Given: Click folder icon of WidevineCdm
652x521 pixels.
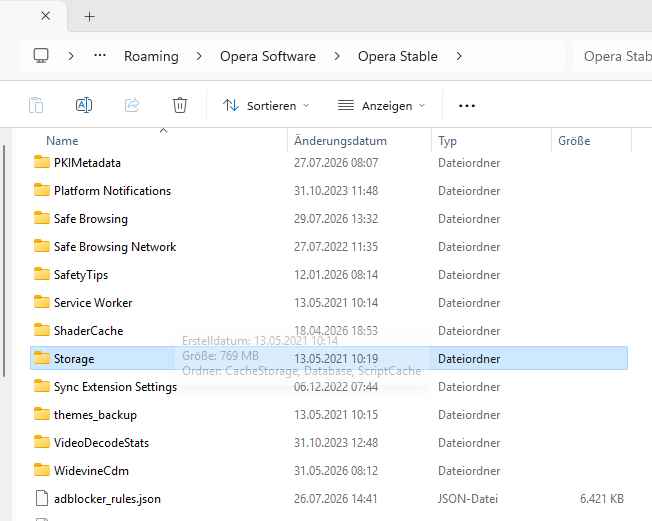Looking at the screenshot, I should point(42,470).
